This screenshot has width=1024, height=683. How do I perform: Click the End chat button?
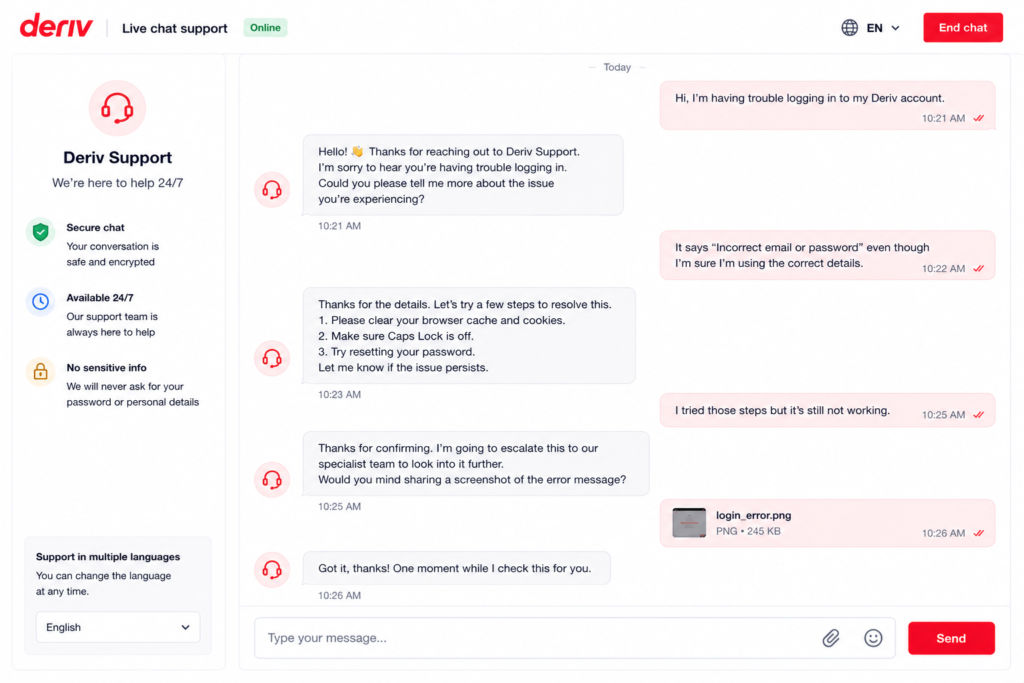click(x=963, y=27)
